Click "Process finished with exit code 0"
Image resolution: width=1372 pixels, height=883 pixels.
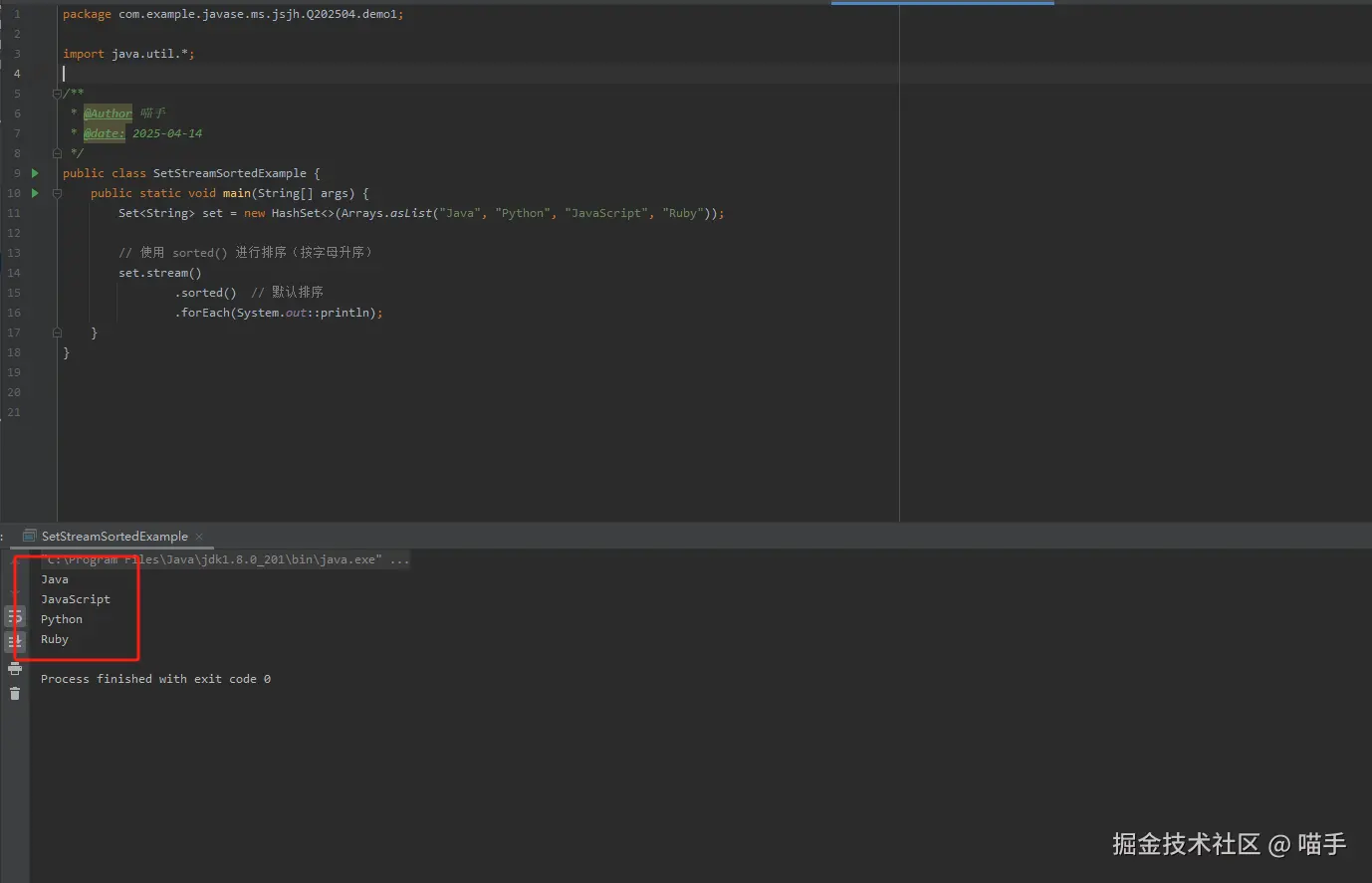(x=155, y=679)
